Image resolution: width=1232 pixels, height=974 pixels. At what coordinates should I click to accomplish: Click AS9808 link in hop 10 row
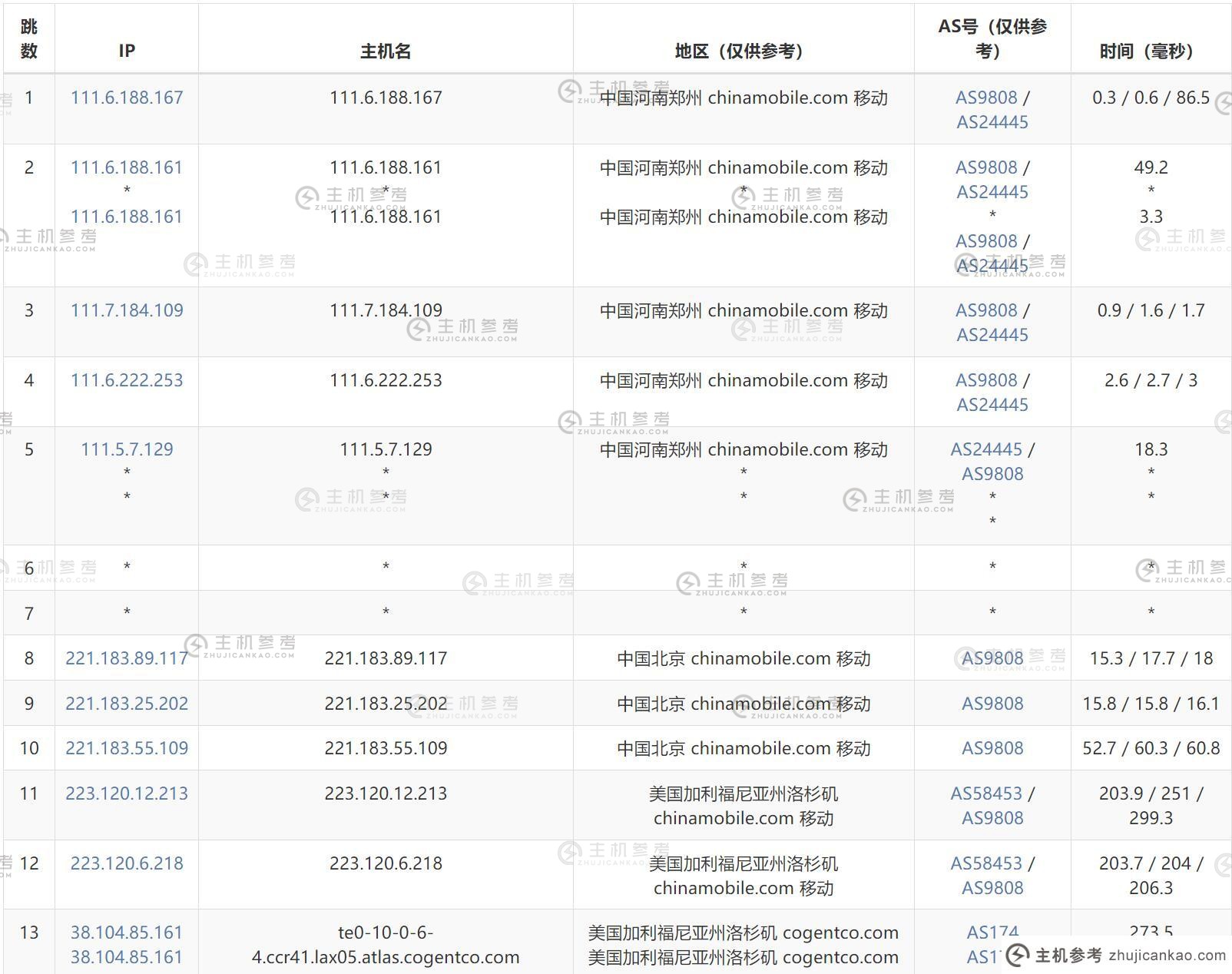[x=992, y=748]
